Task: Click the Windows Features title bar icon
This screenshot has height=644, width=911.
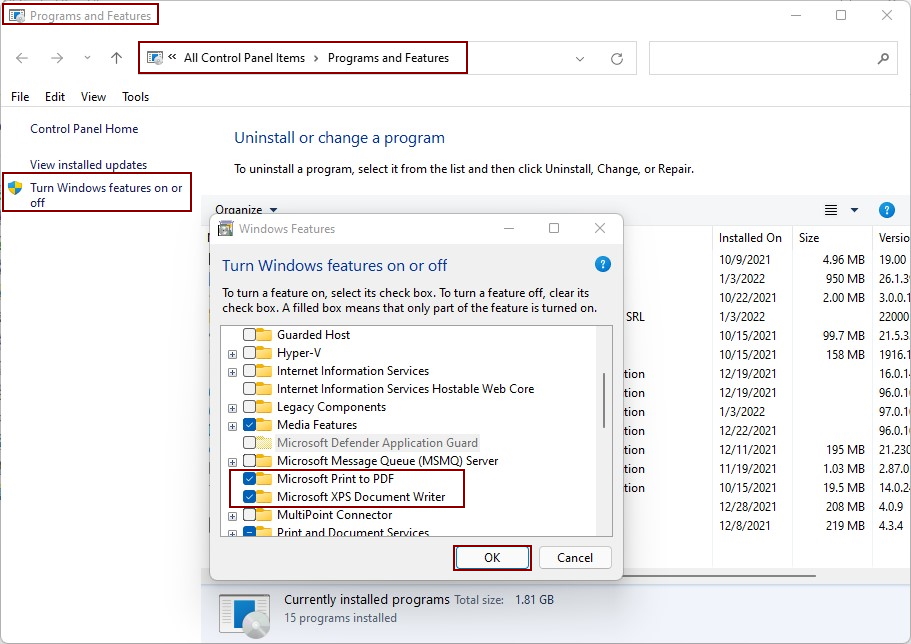Action: pyautogui.click(x=225, y=229)
